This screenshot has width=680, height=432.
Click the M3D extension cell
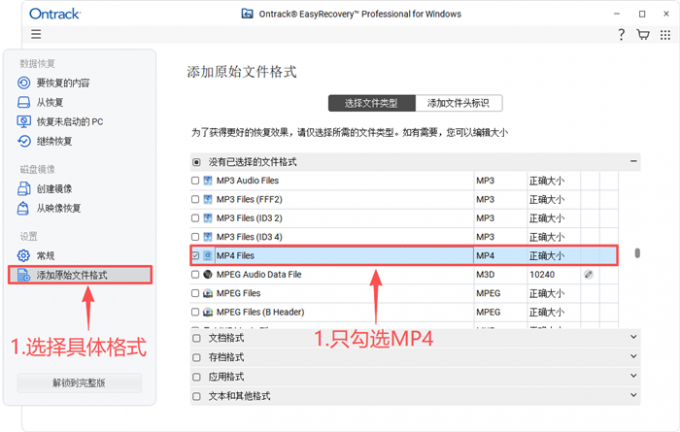tap(486, 274)
